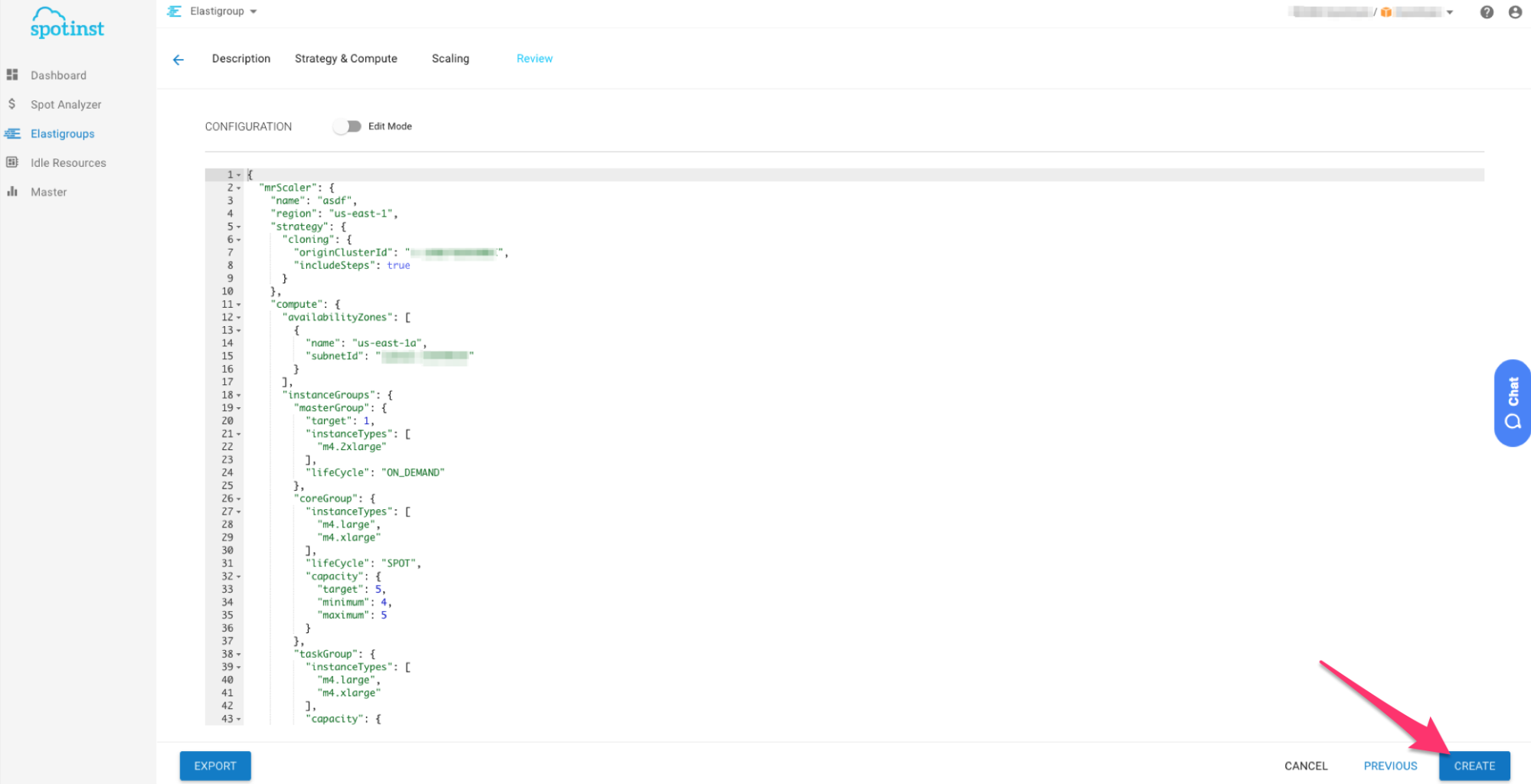The height and width of the screenshot is (784, 1531).
Task: Click the Spot Analyzer dollar icon
Action: tap(12, 104)
